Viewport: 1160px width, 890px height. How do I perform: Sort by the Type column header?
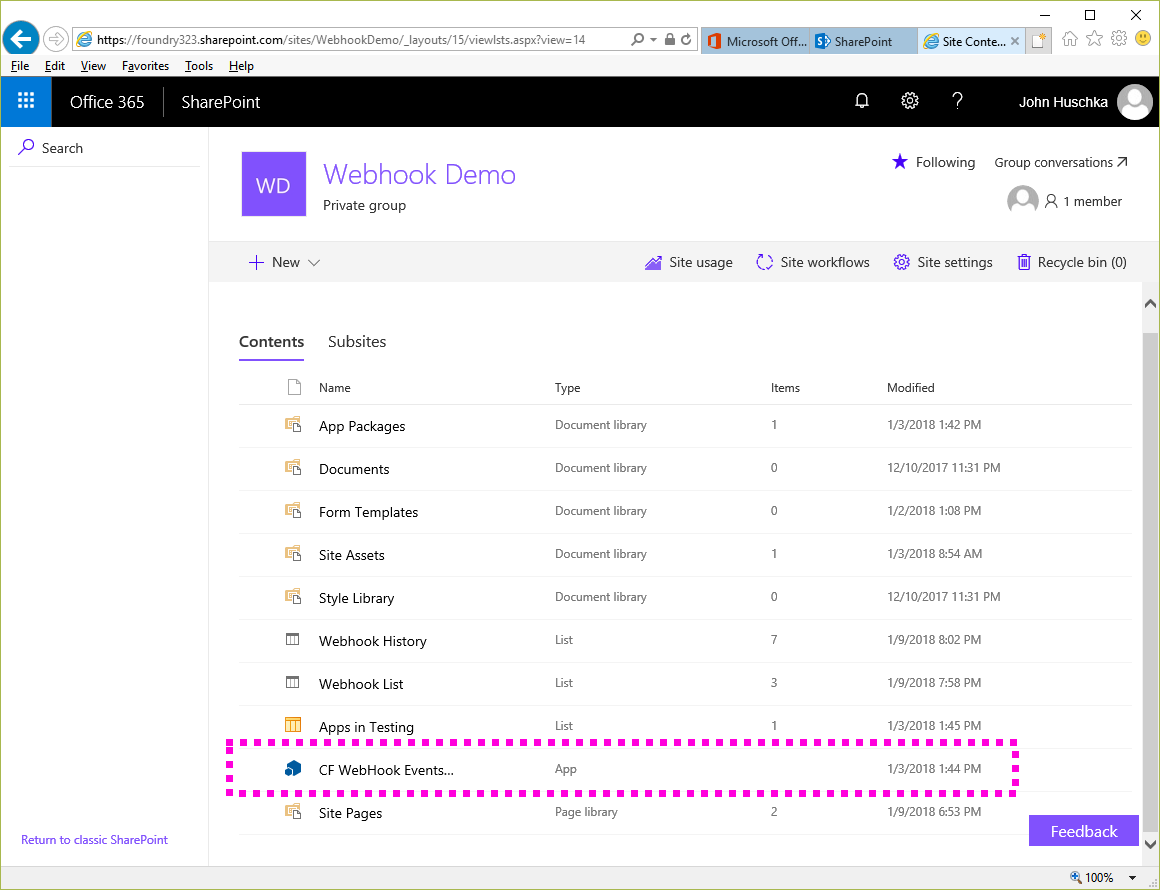tap(567, 388)
